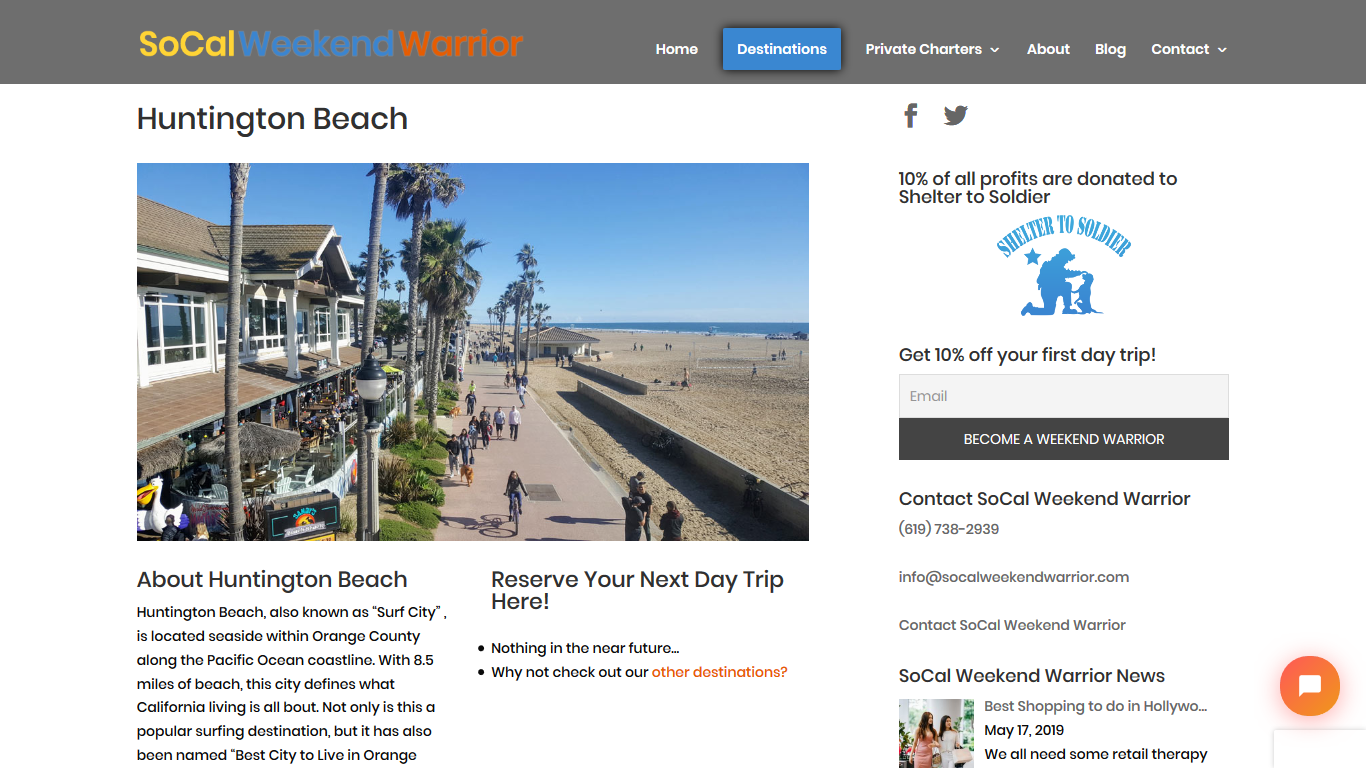Open the 'Contact SoCal Weekend Warrior' grey link
The height and width of the screenshot is (768, 1366).
(1012, 625)
